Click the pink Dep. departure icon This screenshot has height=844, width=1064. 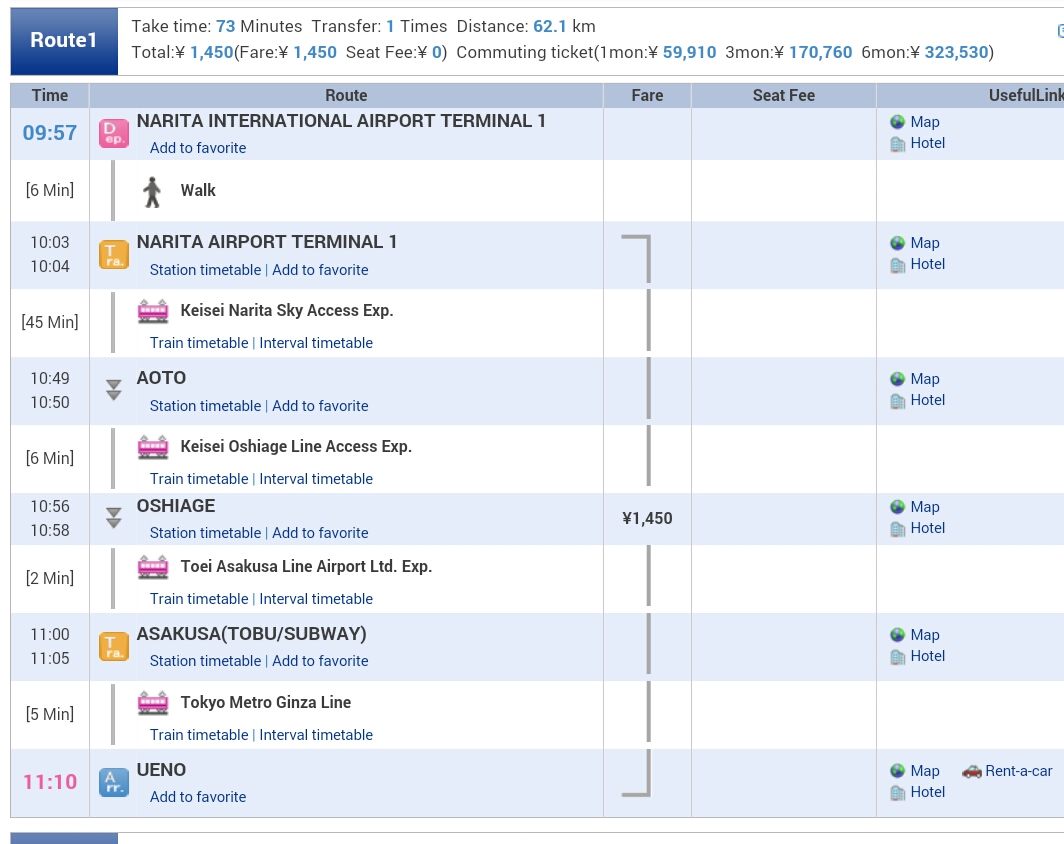(x=114, y=133)
